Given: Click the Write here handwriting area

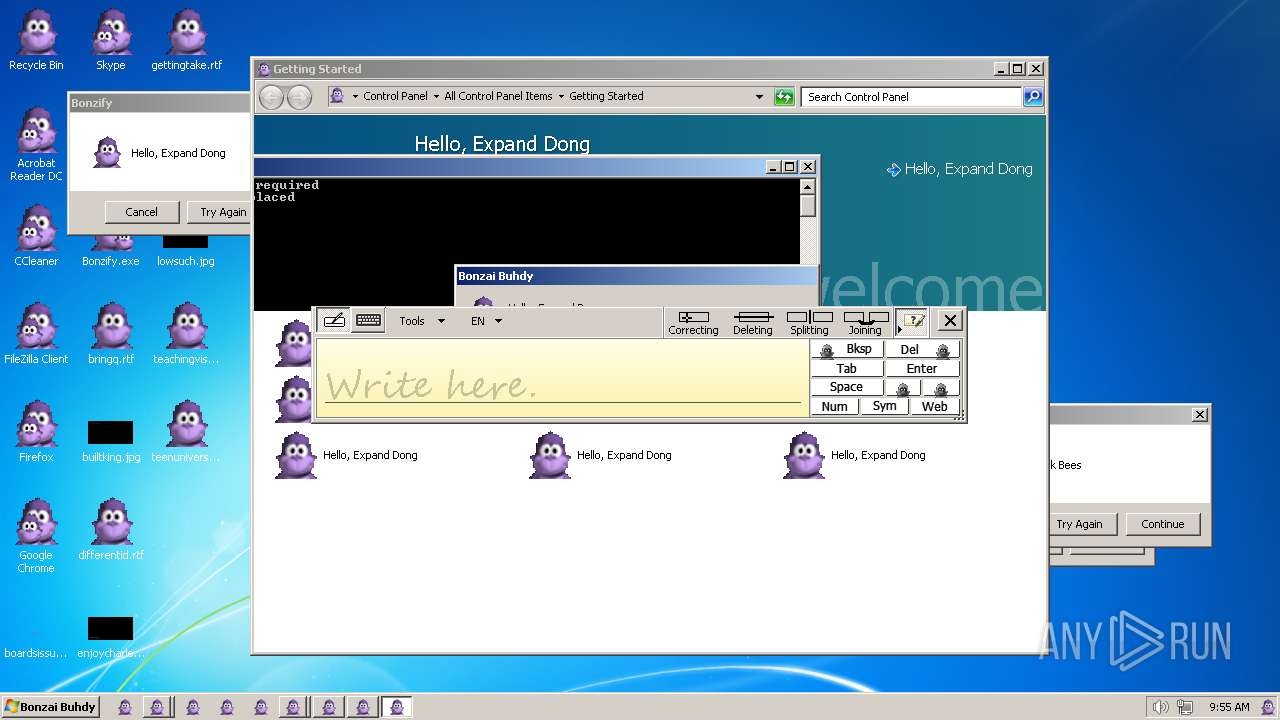Looking at the screenshot, I should [562, 378].
